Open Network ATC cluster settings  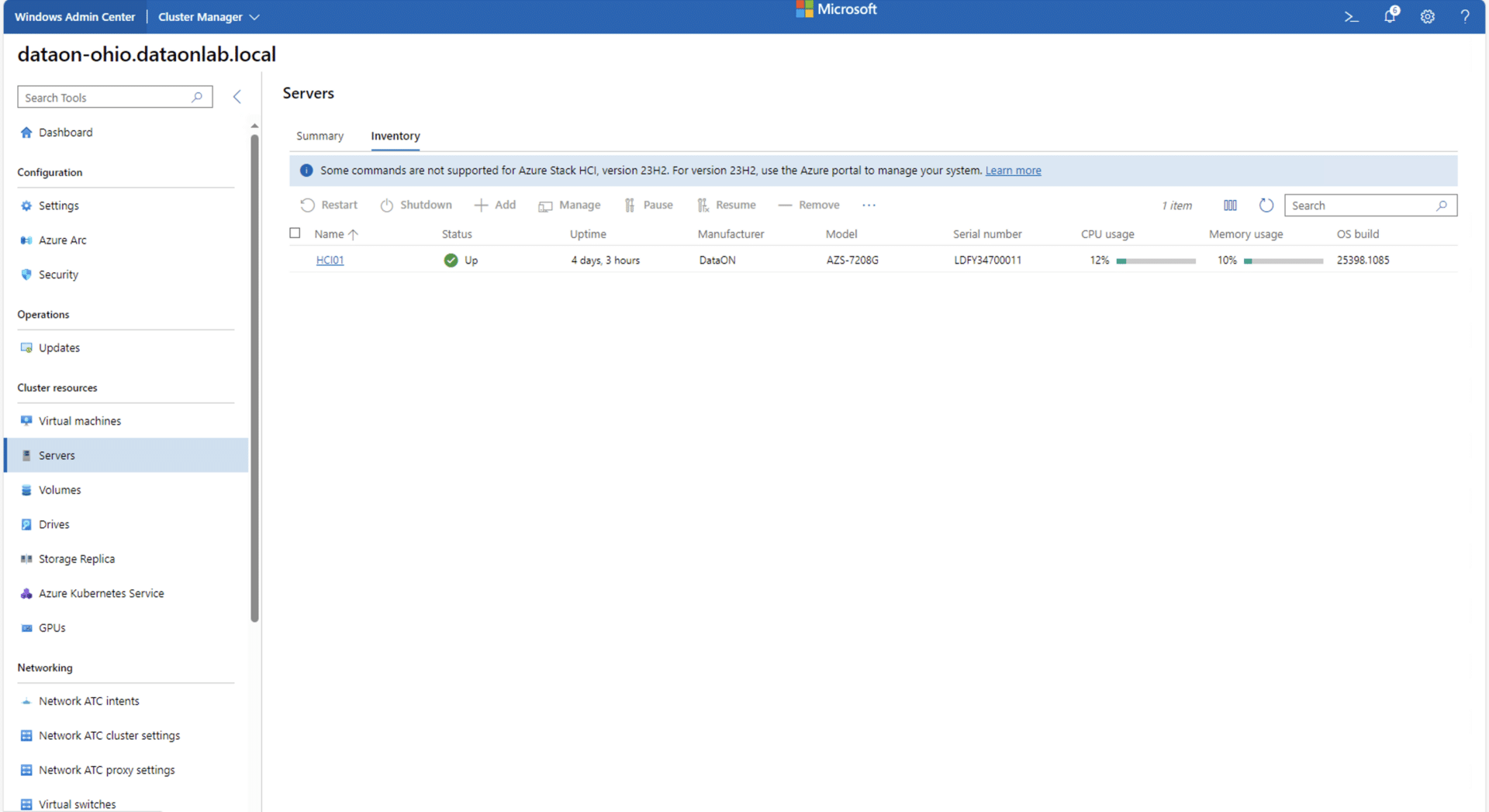(x=109, y=736)
